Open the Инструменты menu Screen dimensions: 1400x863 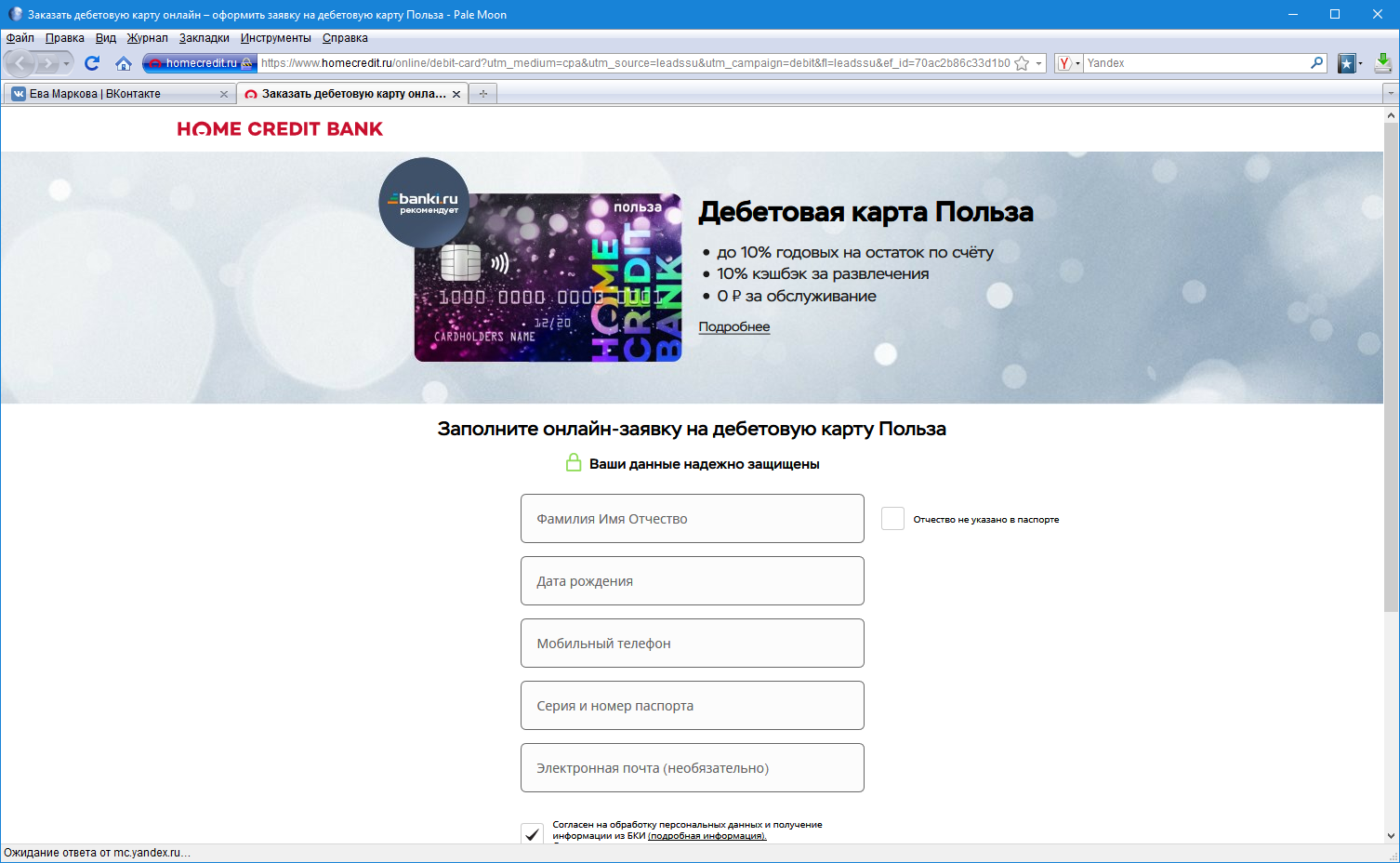[276, 38]
